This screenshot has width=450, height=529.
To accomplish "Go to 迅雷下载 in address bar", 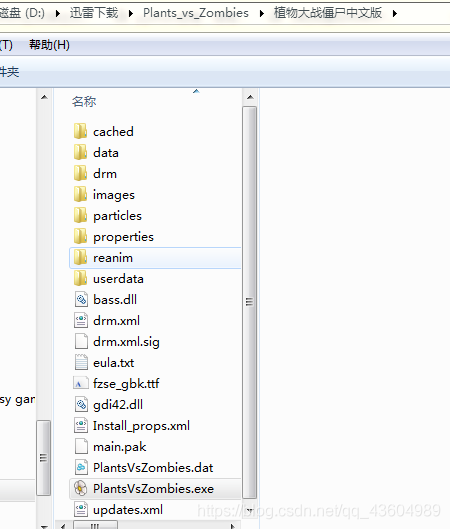I will coord(94,13).
